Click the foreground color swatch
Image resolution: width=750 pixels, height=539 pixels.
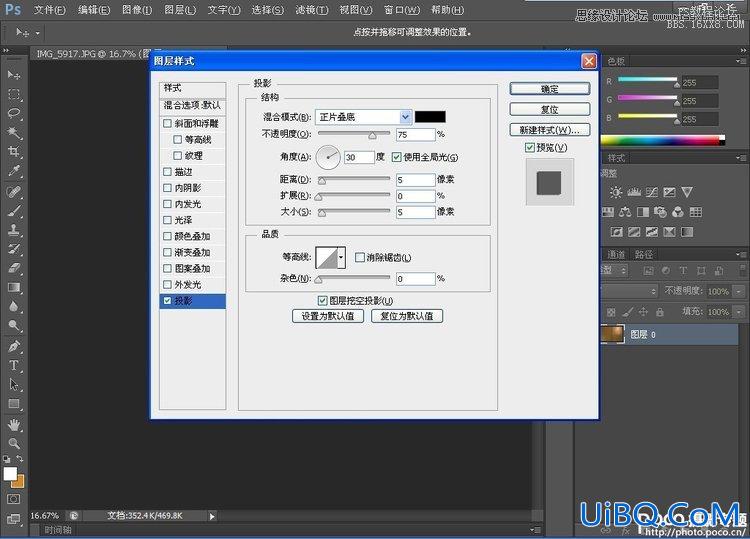point(10,473)
